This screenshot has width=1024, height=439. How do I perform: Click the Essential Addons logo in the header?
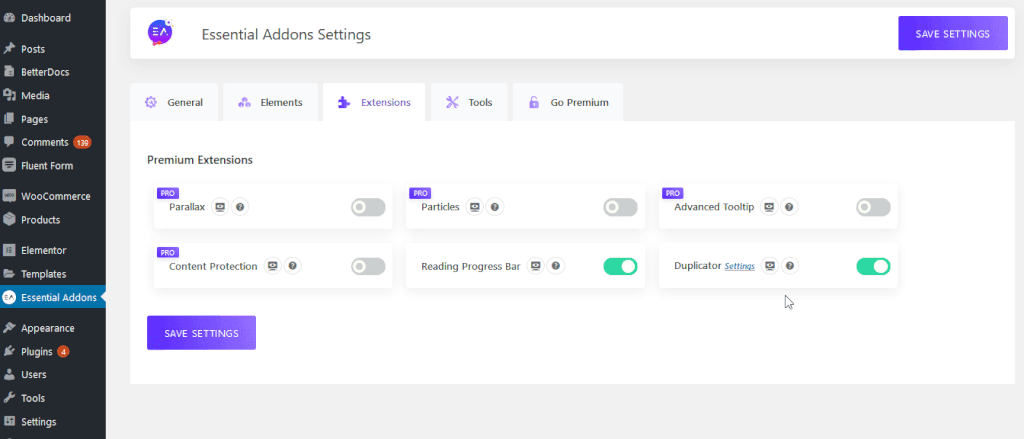point(161,33)
